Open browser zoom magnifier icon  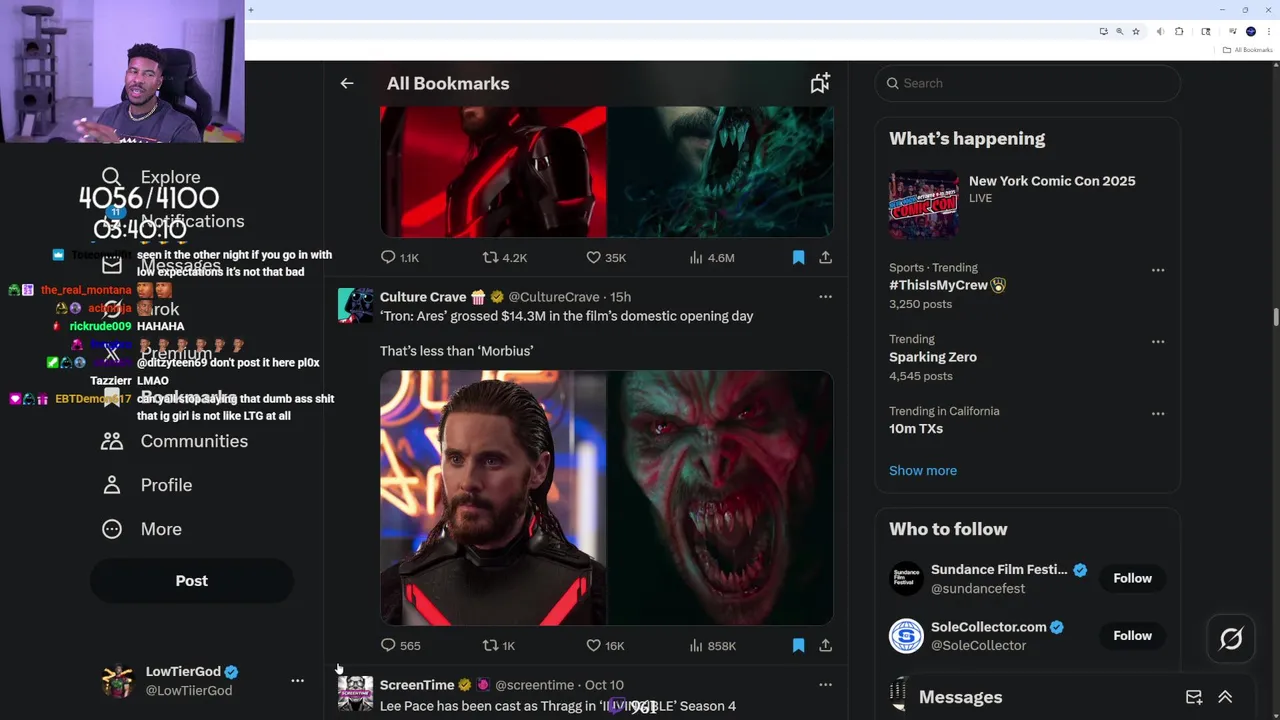tap(1120, 32)
